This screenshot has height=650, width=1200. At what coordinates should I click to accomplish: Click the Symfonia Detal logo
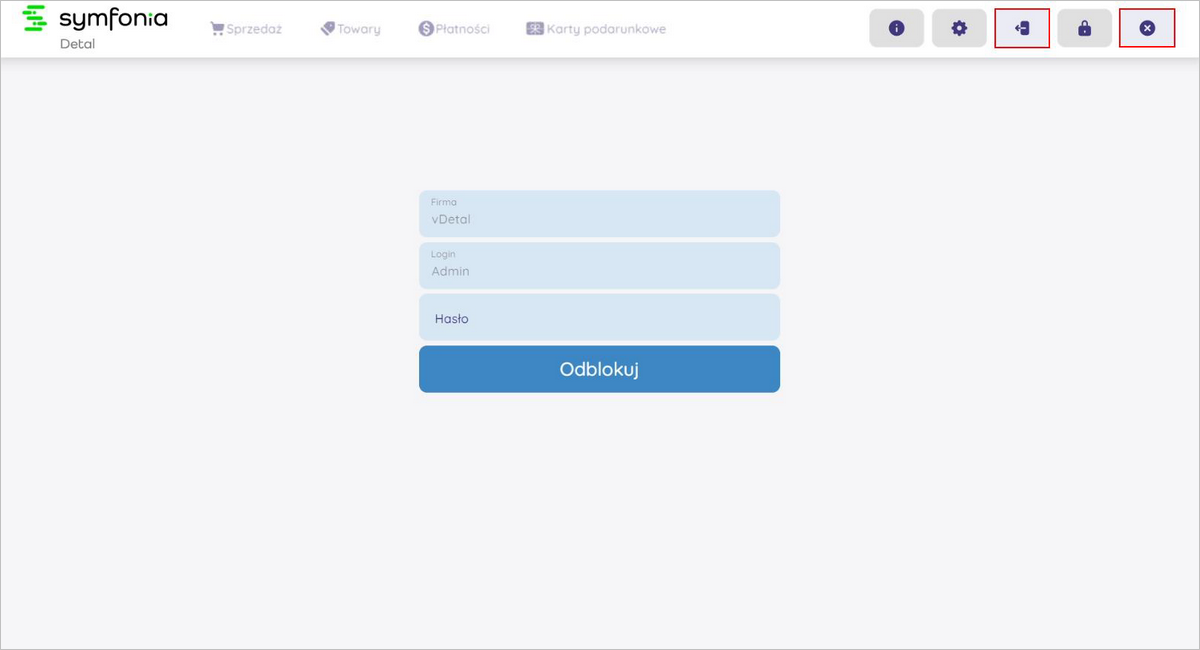coord(95,27)
